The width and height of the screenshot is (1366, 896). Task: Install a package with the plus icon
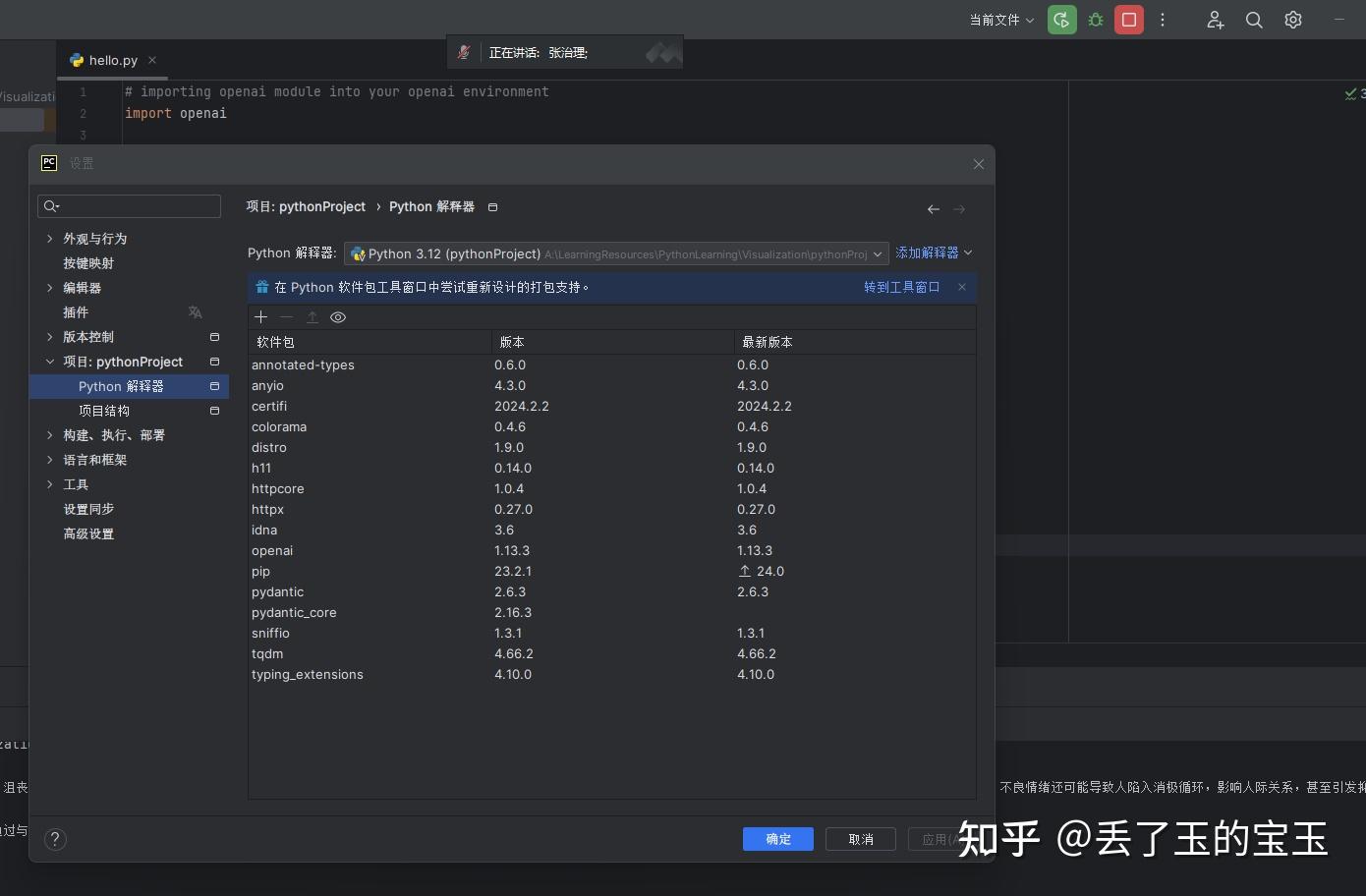click(x=260, y=316)
